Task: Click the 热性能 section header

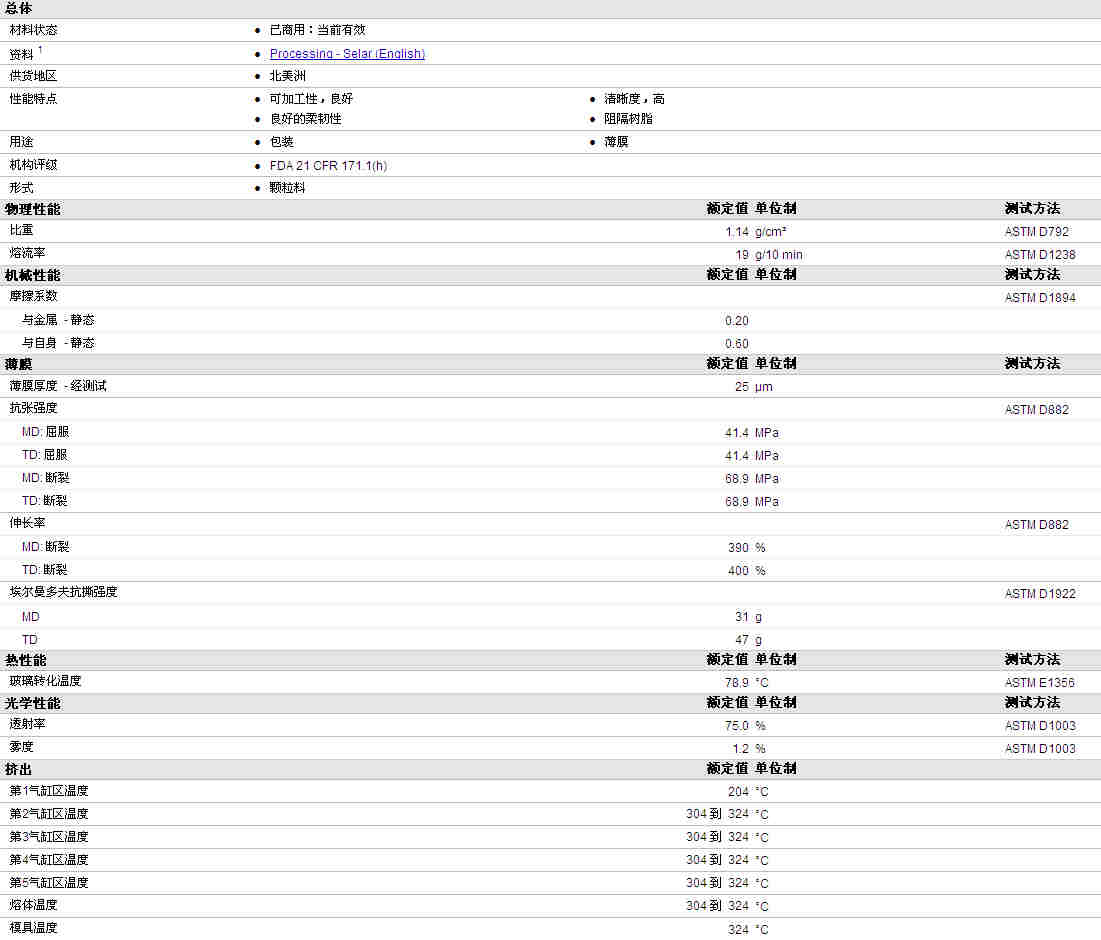Action: click(25, 661)
